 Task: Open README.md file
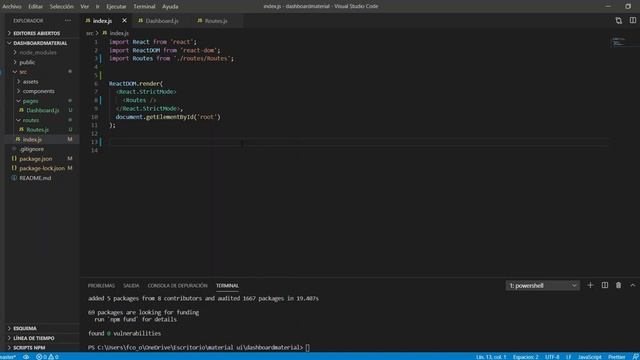pos(35,178)
